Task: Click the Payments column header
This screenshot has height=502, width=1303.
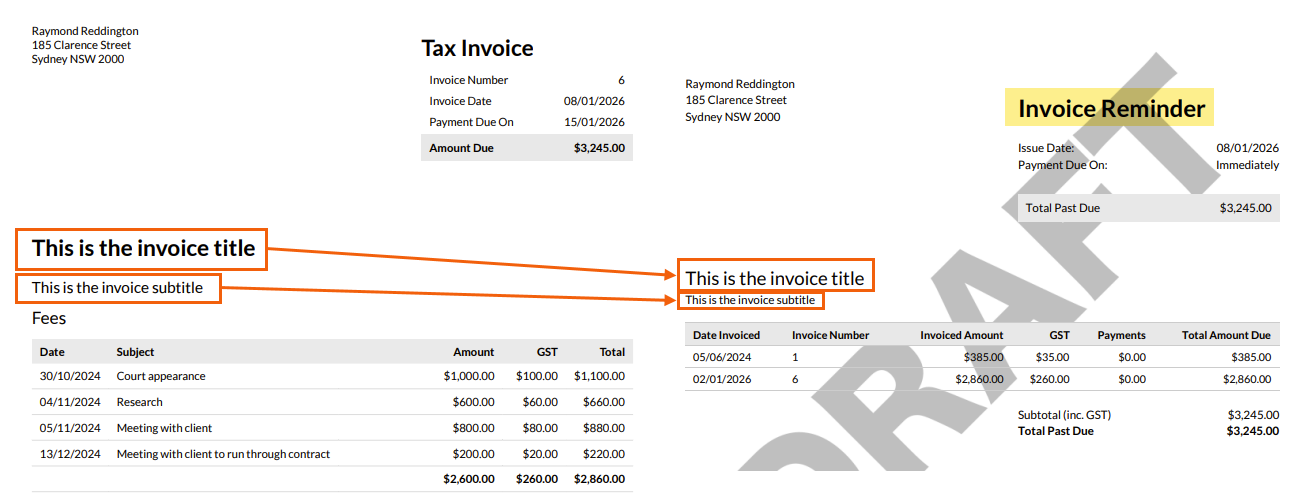Action: [1121, 335]
